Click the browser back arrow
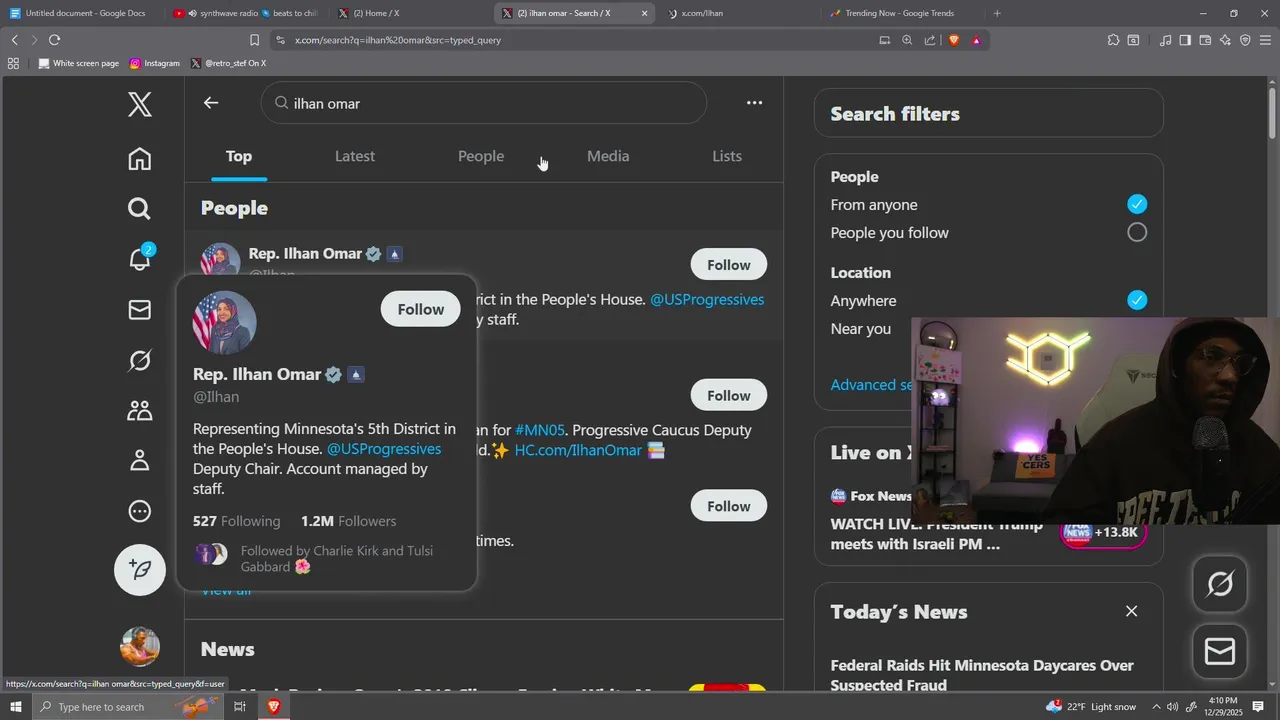The width and height of the screenshot is (1280, 720). (14, 40)
